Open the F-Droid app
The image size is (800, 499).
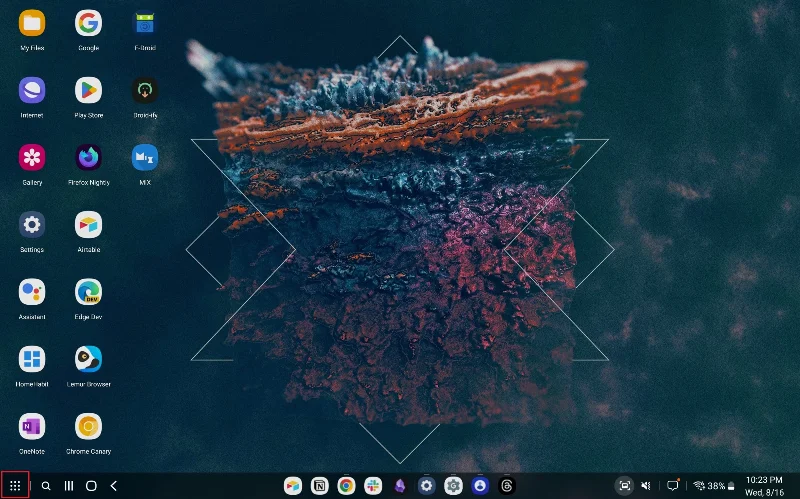point(145,23)
